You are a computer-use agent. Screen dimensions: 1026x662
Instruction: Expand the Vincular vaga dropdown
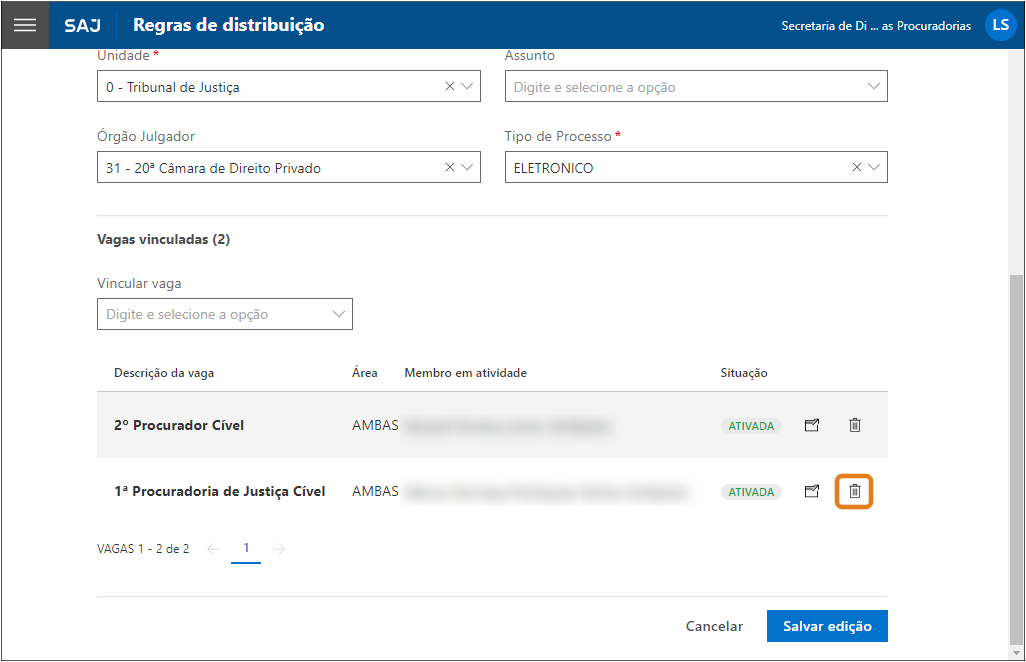pyautogui.click(x=339, y=314)
